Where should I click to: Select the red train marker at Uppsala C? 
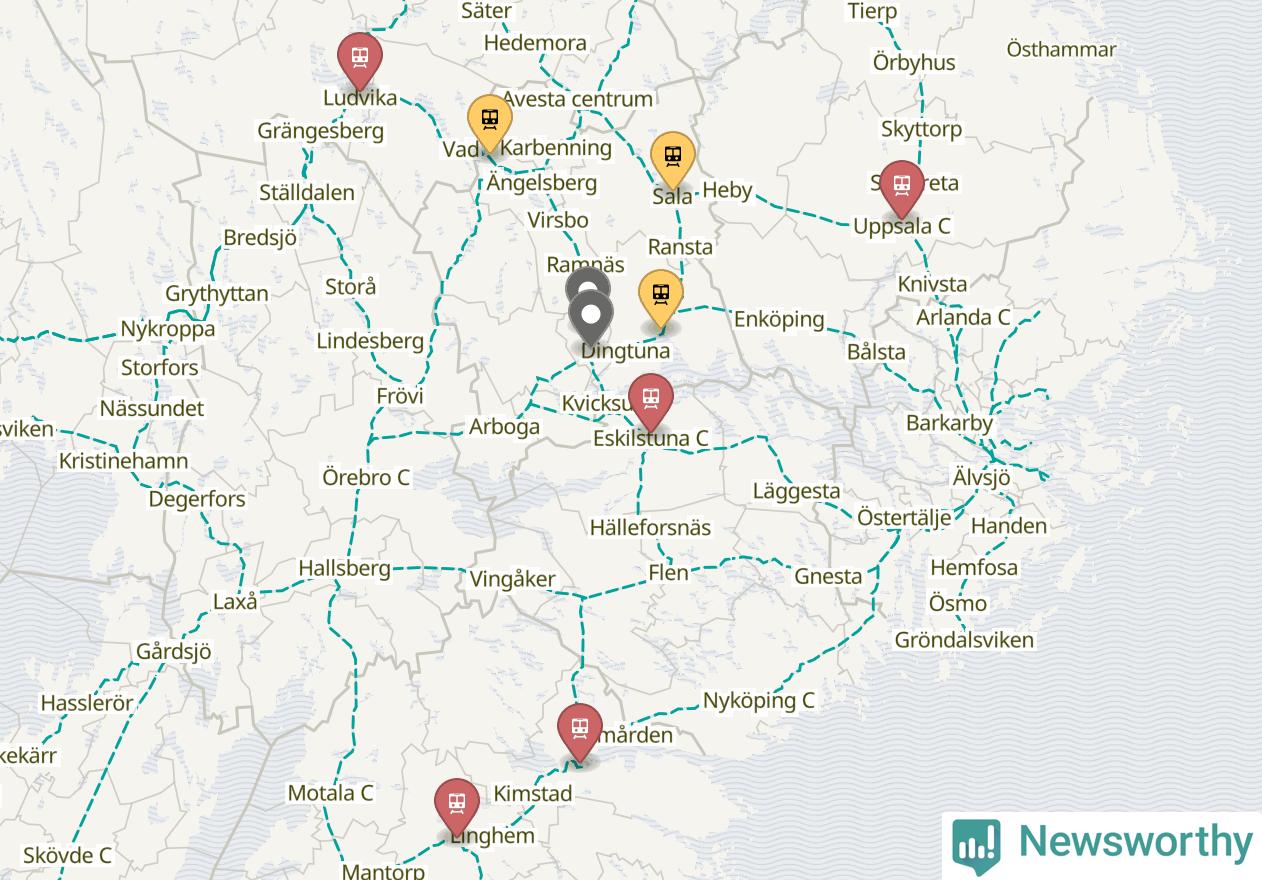[902, 188]
